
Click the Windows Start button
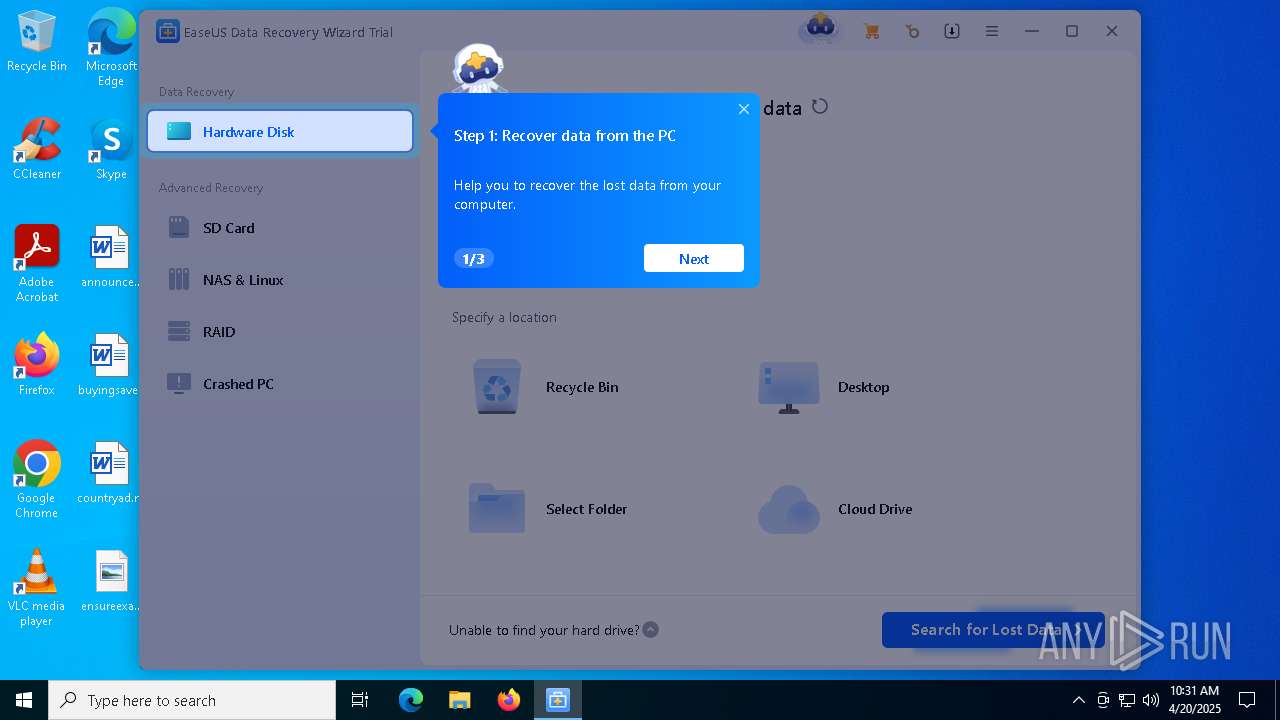24,700
